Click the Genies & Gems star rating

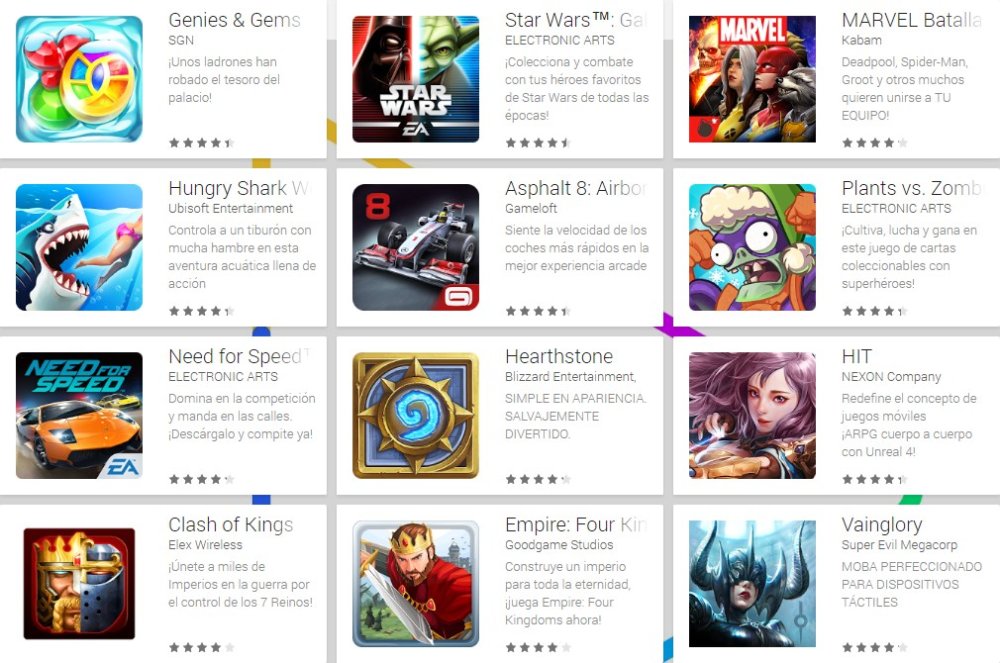[x=202, y=143]
